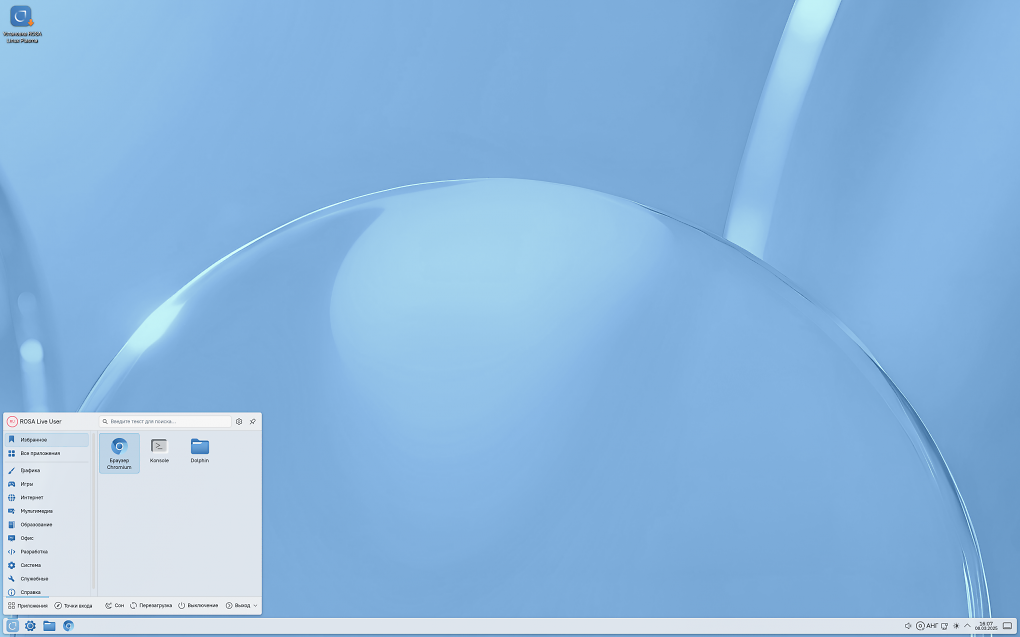Expand the hidden system tray icons
The width and height of the screenshot is (1020, 637).
[967, 626]
